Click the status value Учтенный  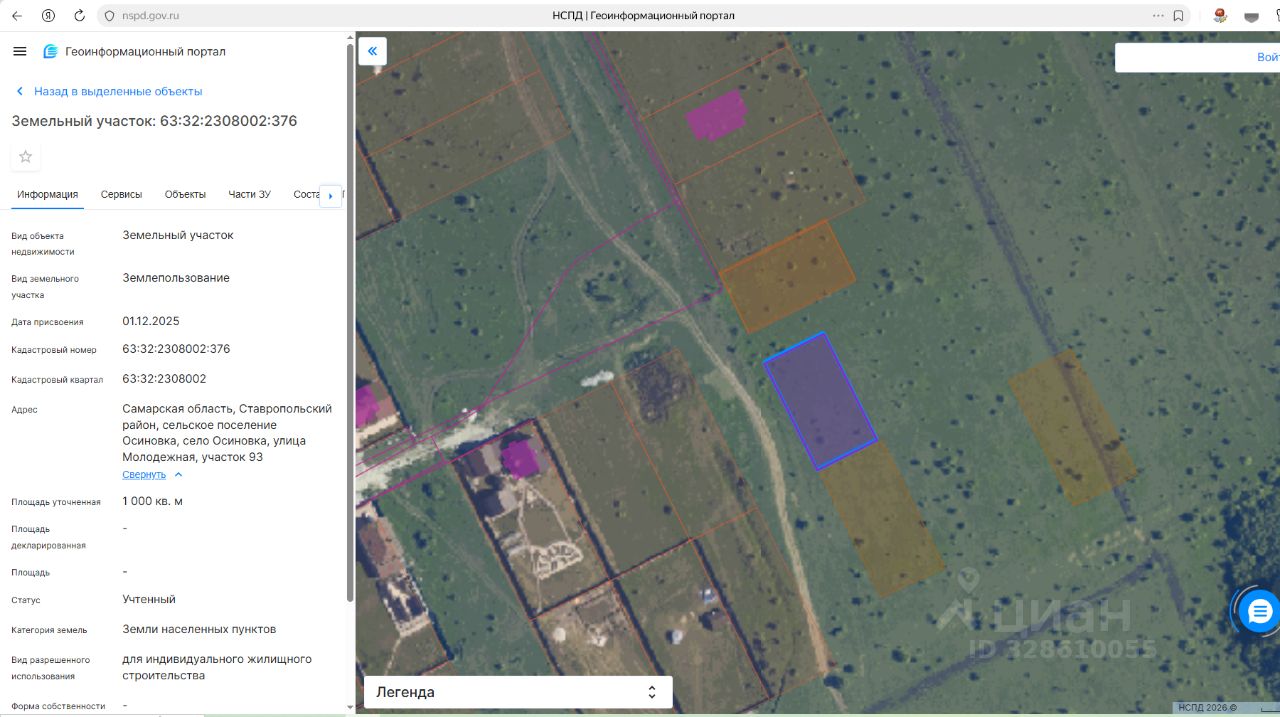[149, 599]
